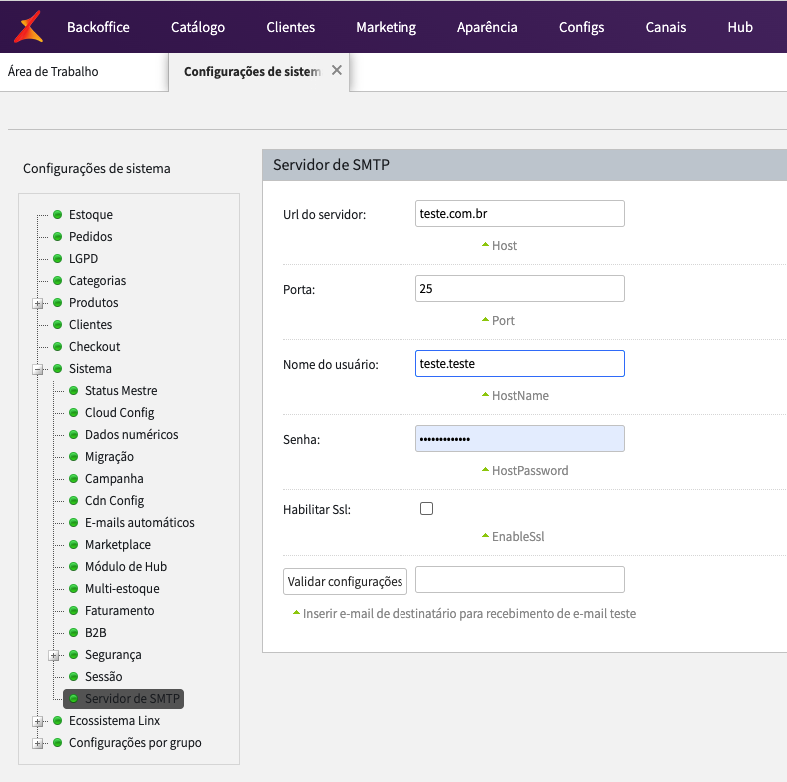
Task: Open the Aparência menu
Action: 487,27
